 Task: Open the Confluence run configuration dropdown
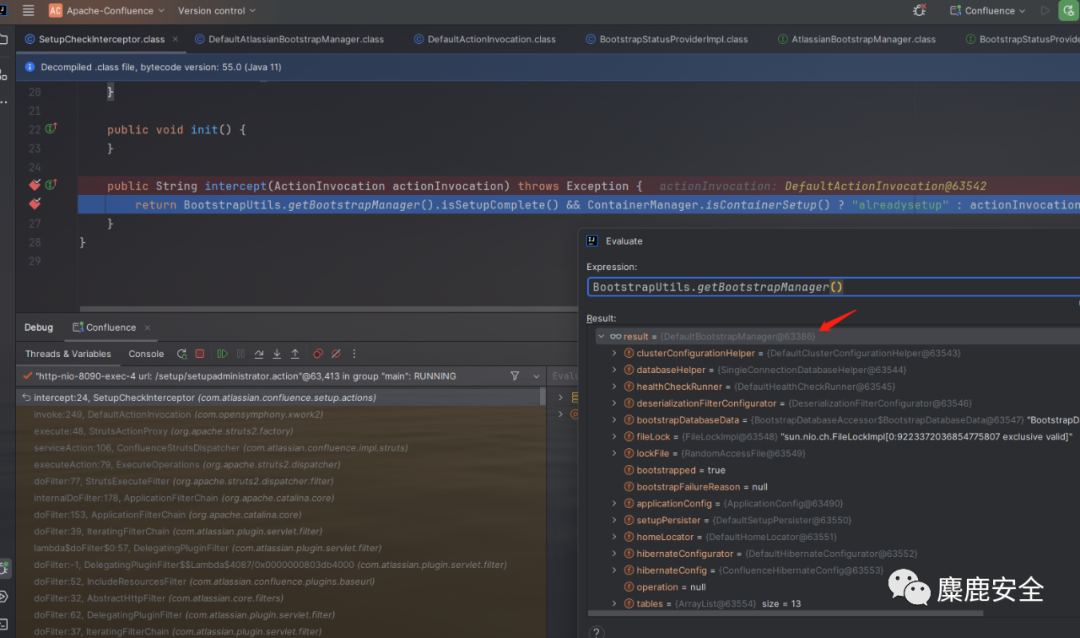(x=988, y=10)
